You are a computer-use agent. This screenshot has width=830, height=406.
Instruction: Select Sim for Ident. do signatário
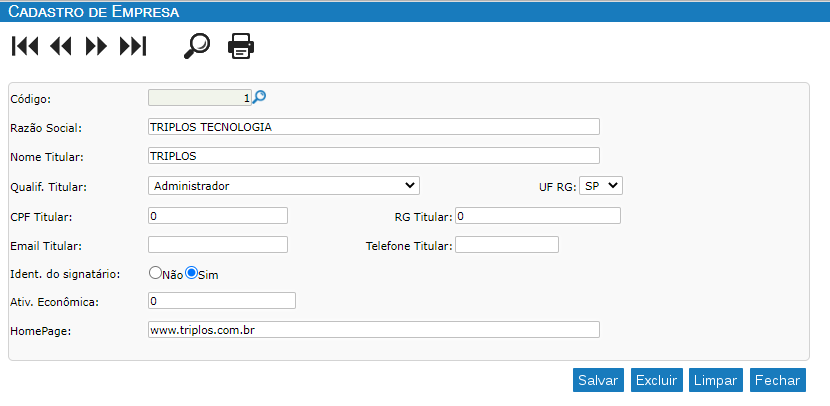click(x=192, y=273)
